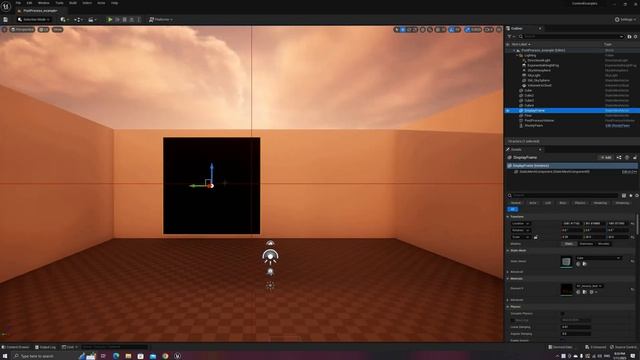The image size is (640, 360).
Task: Open viewport options hamburger menu
Action: (x=4, y=30)
